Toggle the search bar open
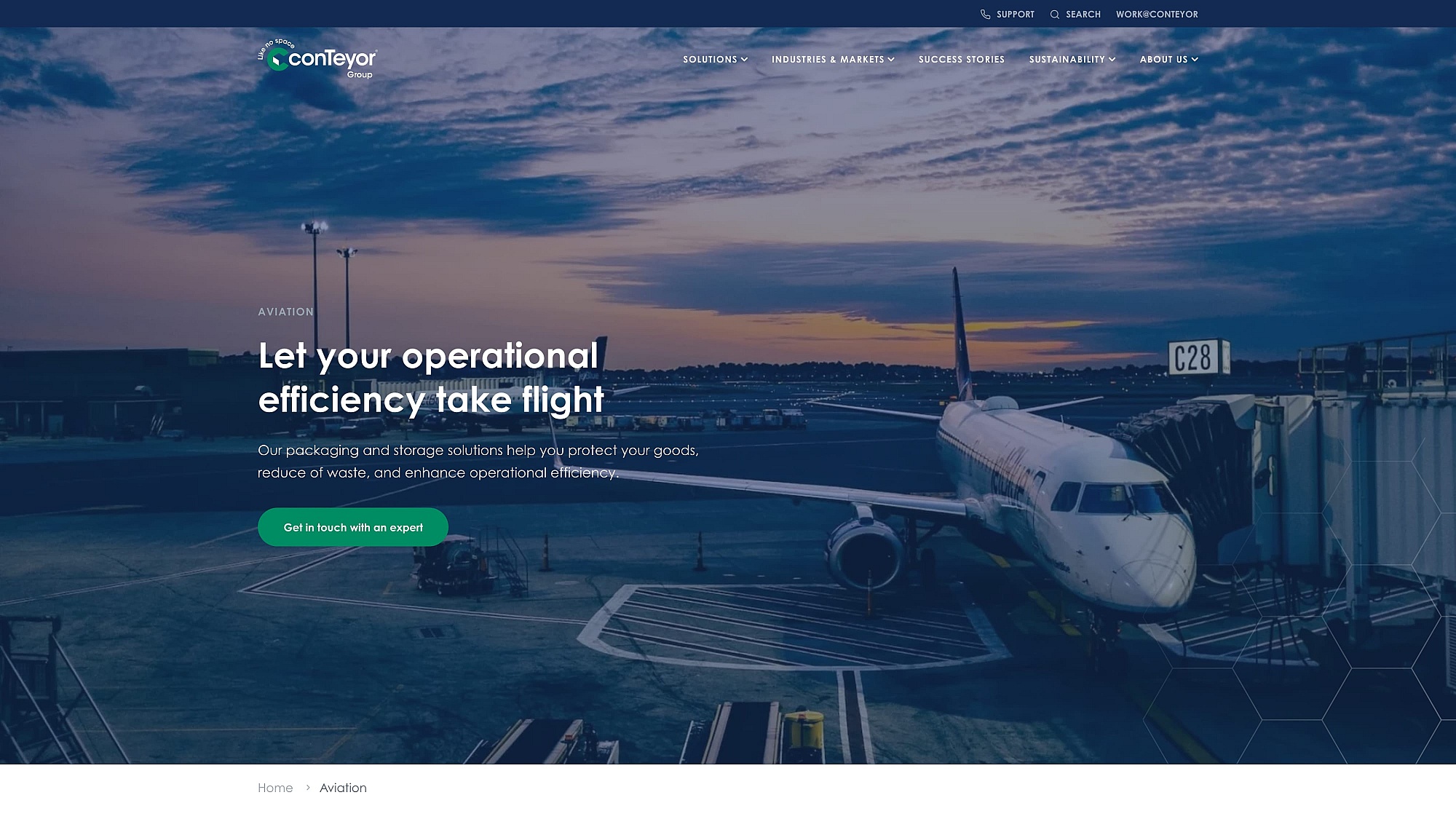 (1075, 14)
